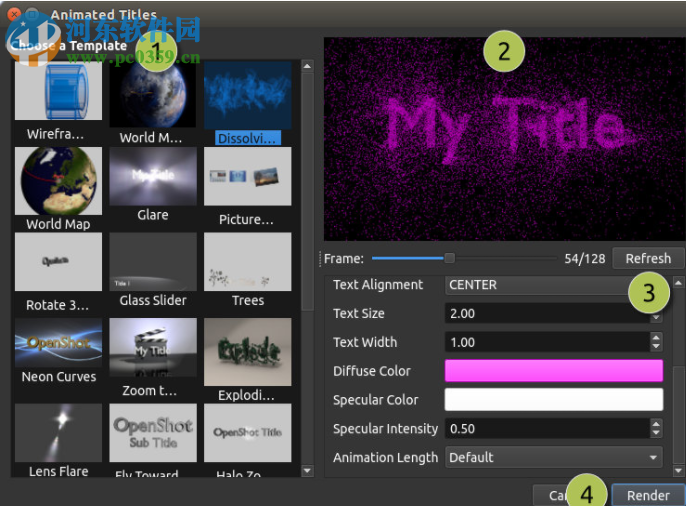This screenshot has height=506, width=686.
Task: Select the Glare template
Action: click(153, 176)
